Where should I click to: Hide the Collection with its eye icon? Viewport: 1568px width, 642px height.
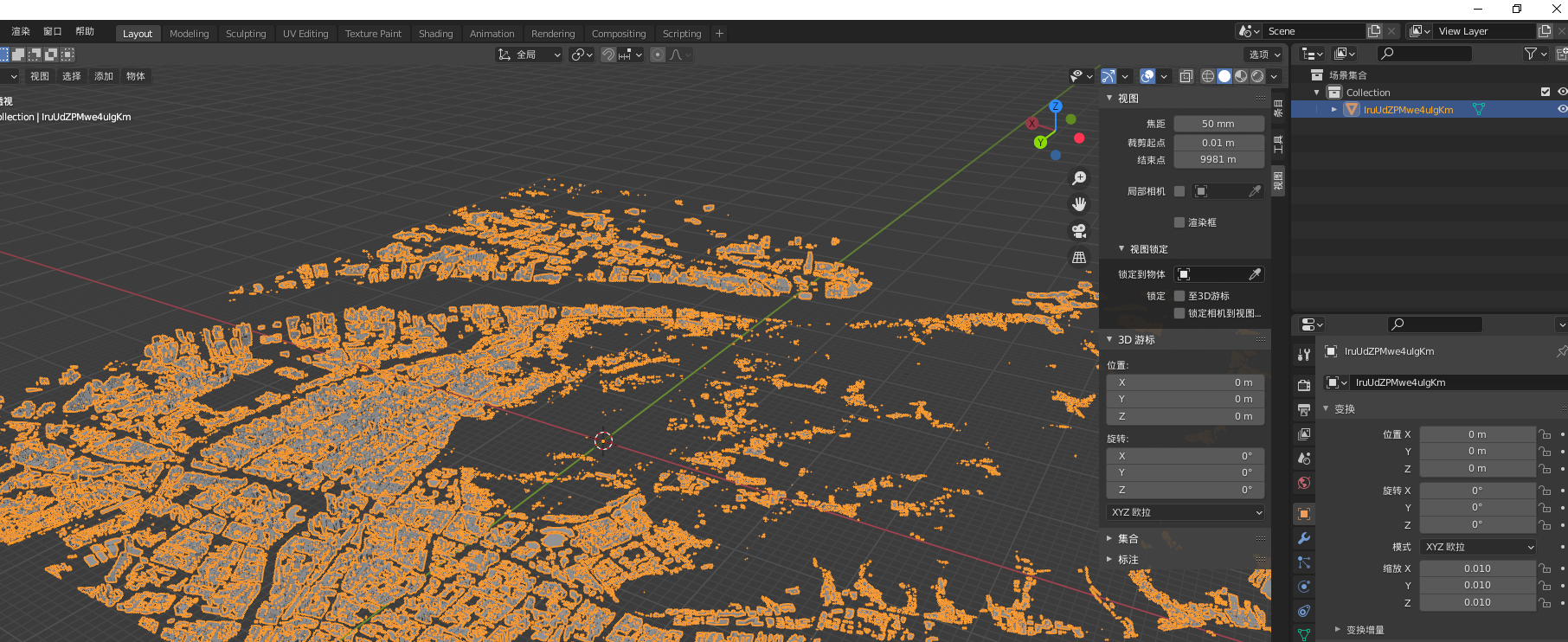click(1562, 92)
